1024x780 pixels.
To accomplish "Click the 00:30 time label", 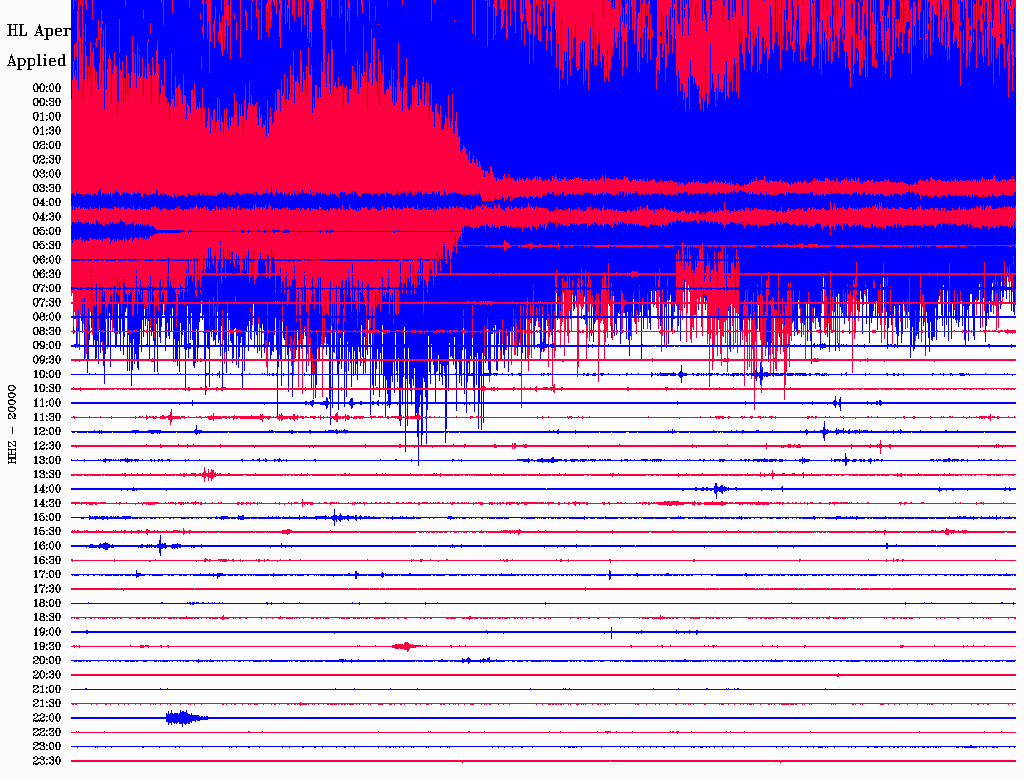I will point(47,103).
